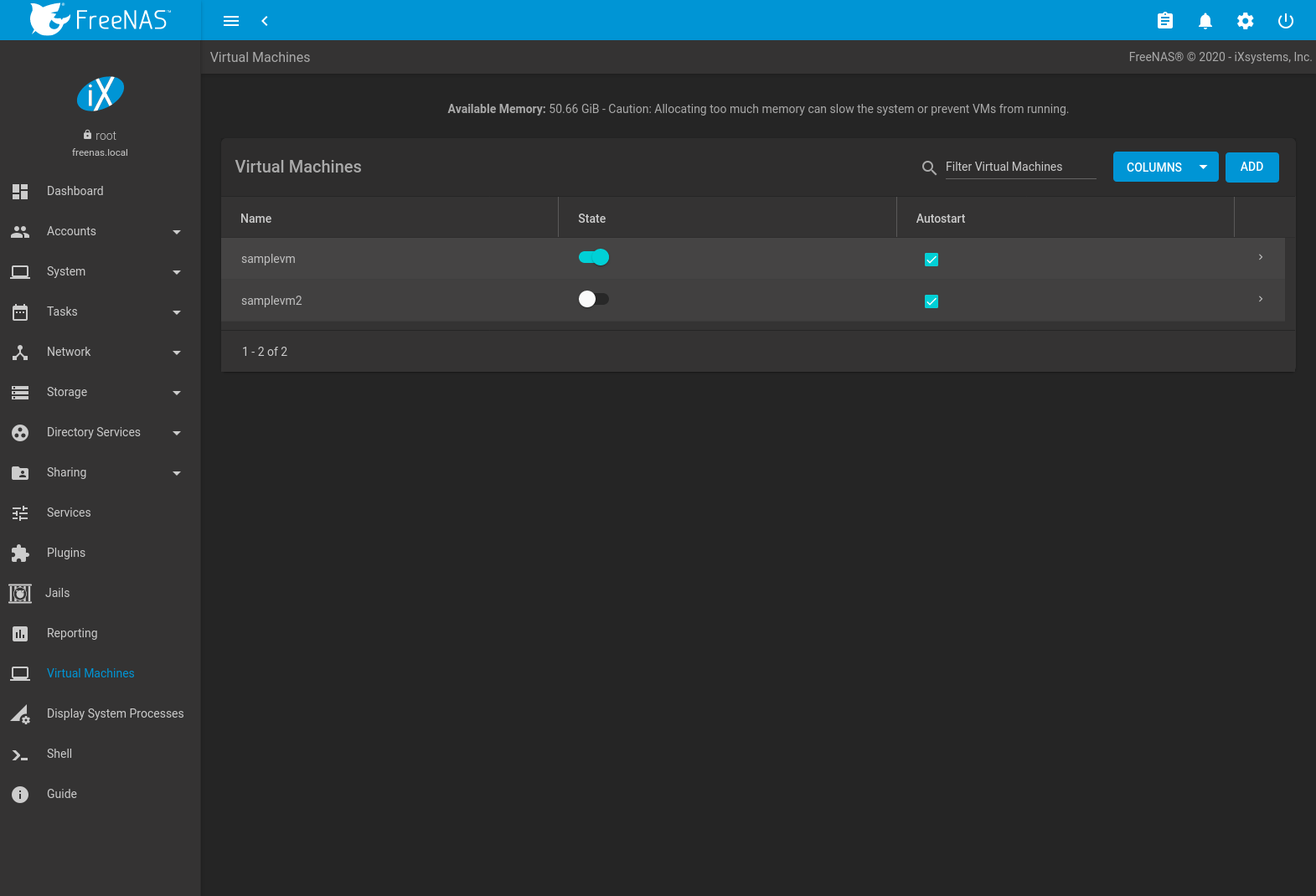Click the FreeNAS logo
This screenshot has width=1316, height=896.
[x=101, y=19]
